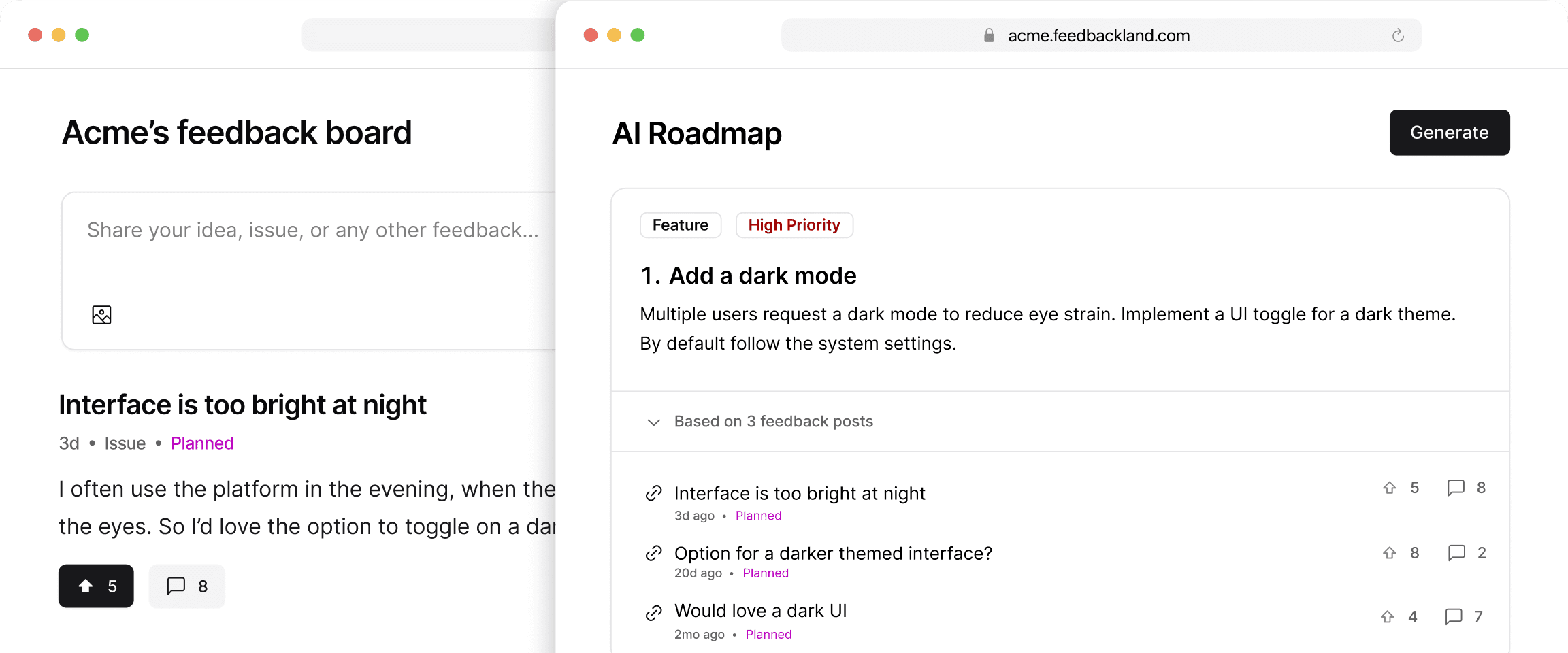Image resolution: width=1568 pixels, height=653 pixels.
Task: Upvote the 'Interface is too bright at night' post
Action: (95, 586)
